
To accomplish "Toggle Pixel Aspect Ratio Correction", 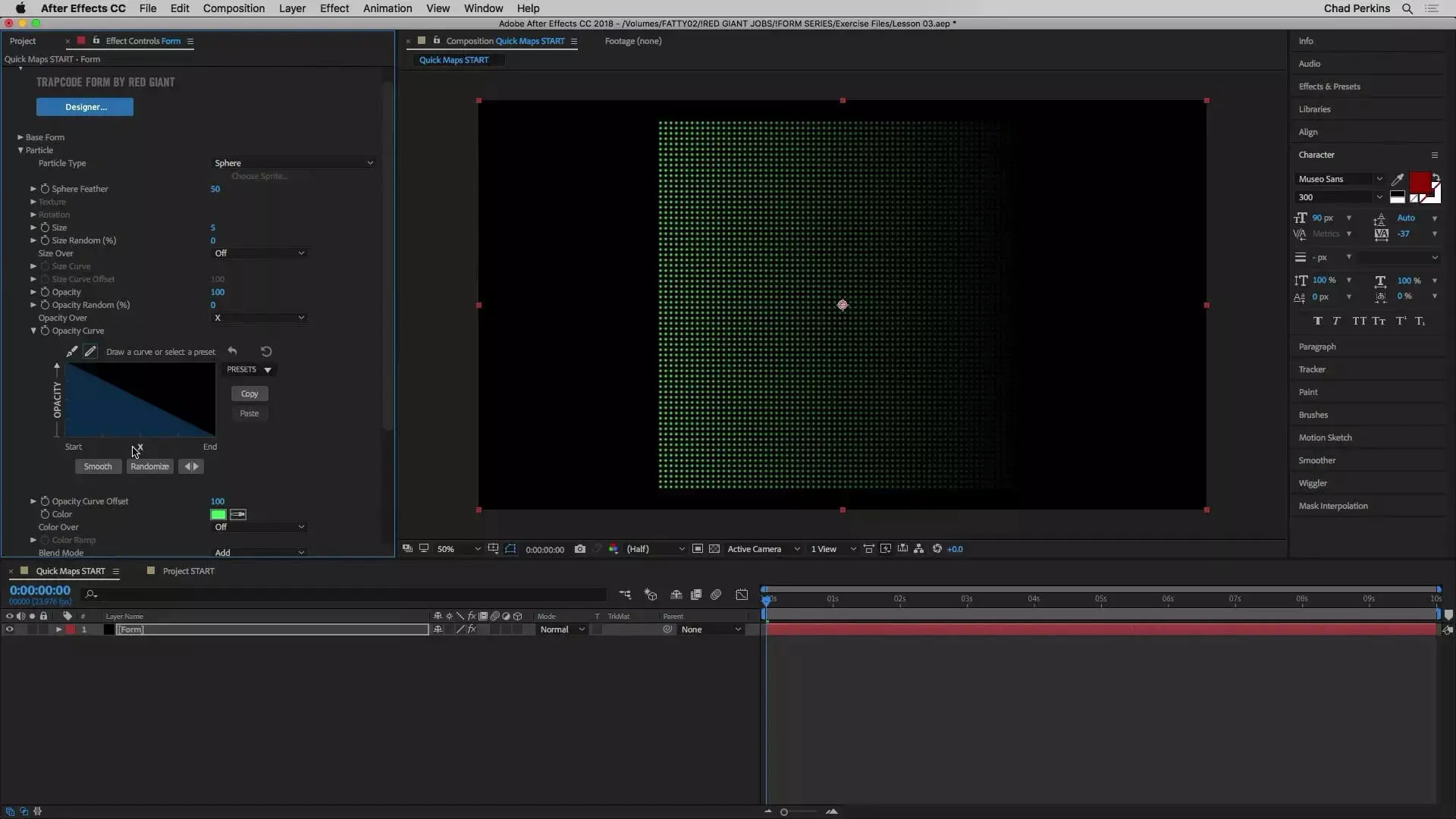I will [869, 549].
